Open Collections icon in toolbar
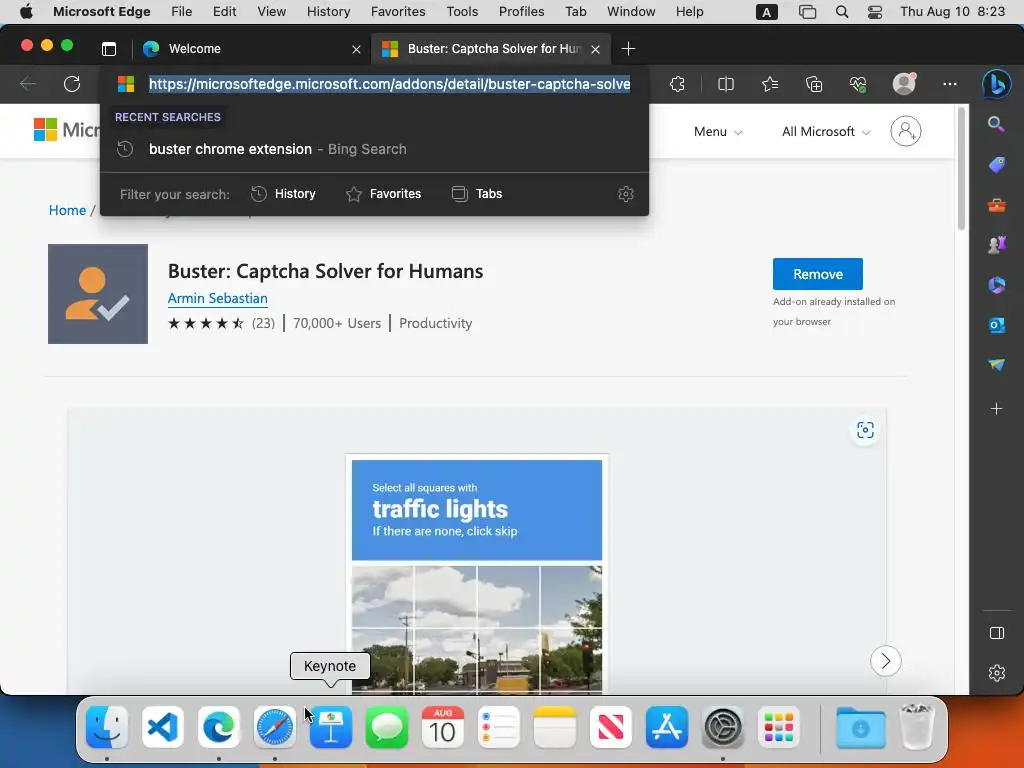Screen dimensions: 1024x768 click(x=814, y=84)
